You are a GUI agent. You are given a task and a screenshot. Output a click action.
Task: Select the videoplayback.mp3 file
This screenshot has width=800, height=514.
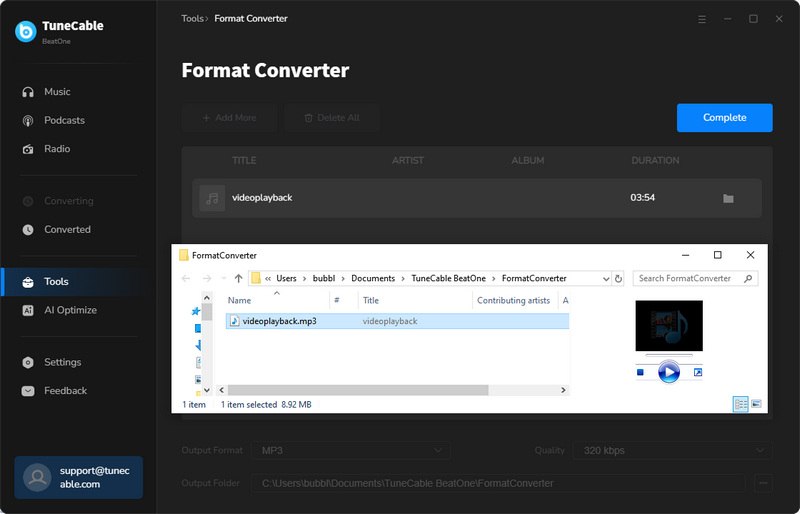397,321
